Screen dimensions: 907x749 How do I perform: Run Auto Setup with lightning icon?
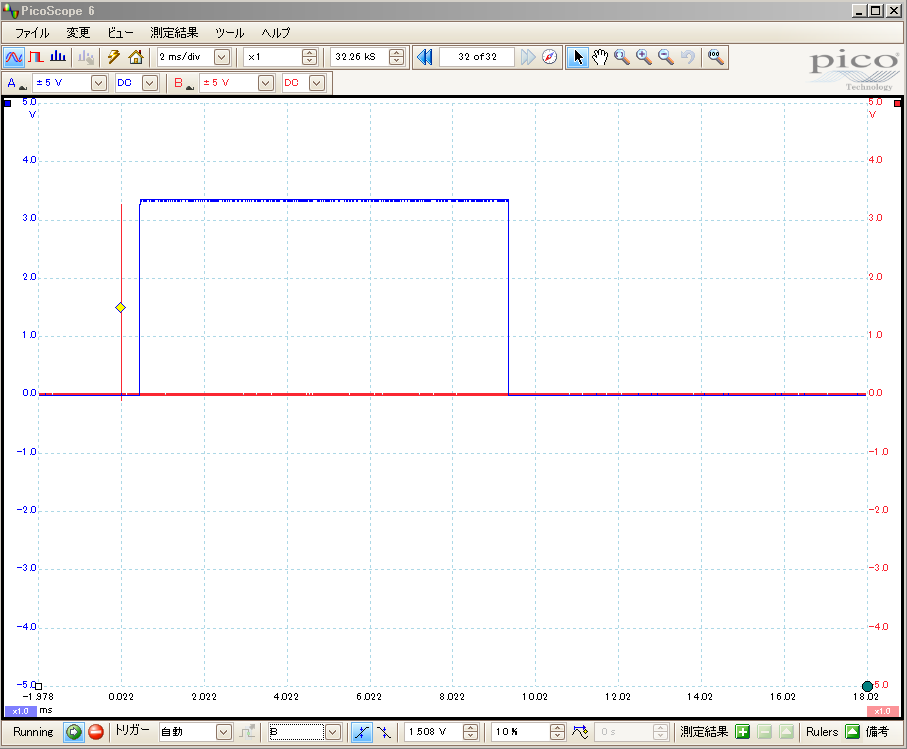click(x=114, y=57)
